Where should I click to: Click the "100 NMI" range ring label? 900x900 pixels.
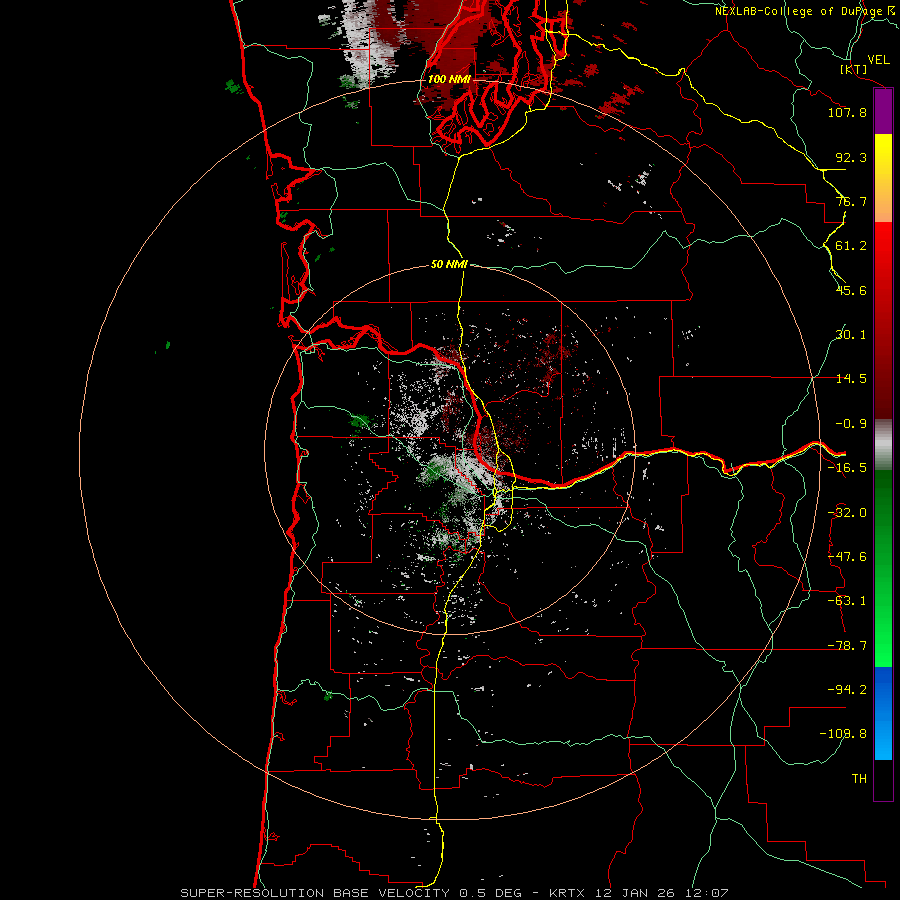(449, 79)
